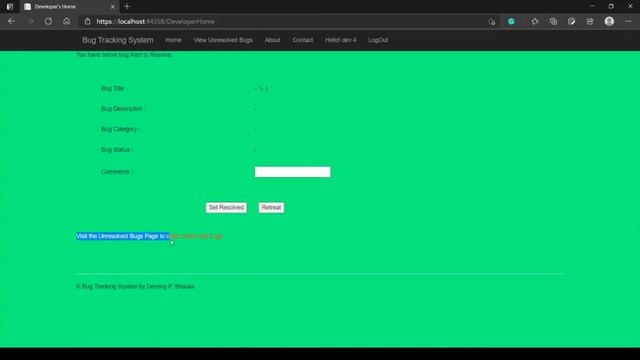Restore down the browser window

tap(611, 7)
